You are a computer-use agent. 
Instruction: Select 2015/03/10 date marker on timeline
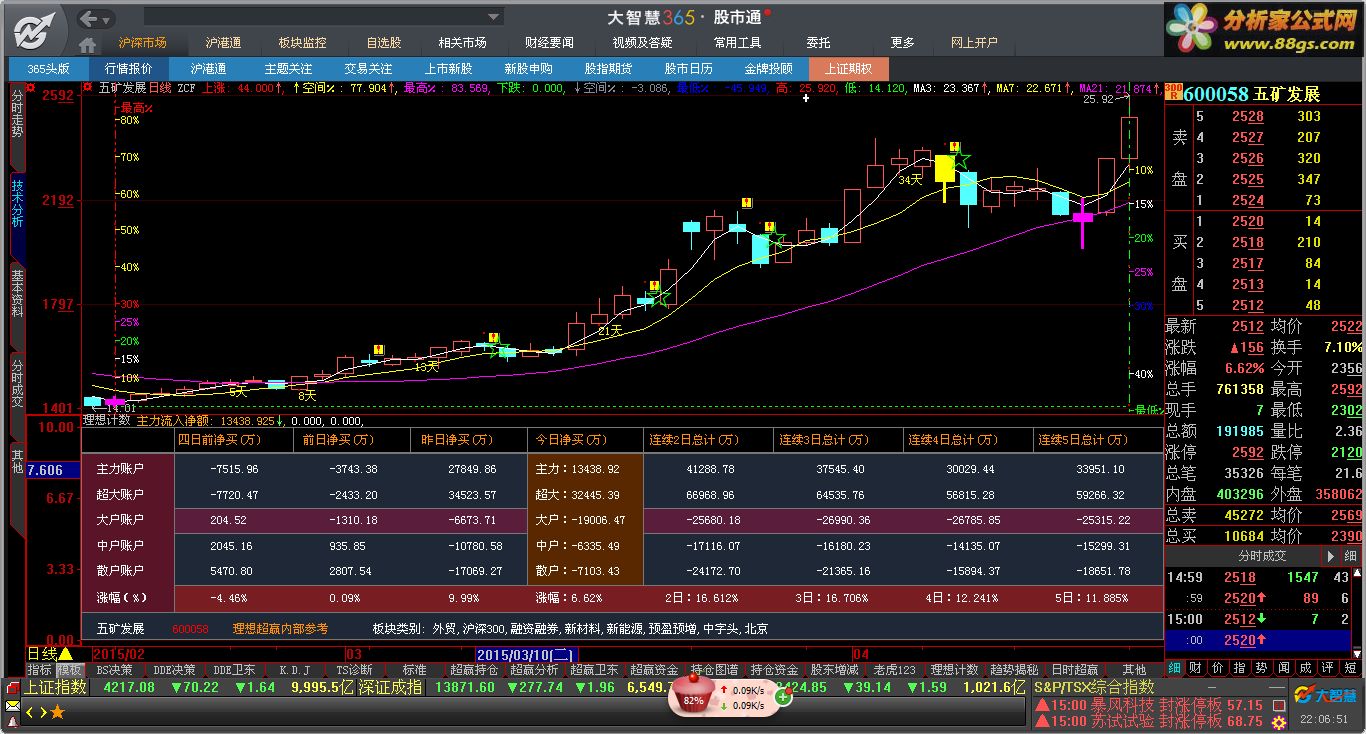pyautogui.click(x=524, y=654)
